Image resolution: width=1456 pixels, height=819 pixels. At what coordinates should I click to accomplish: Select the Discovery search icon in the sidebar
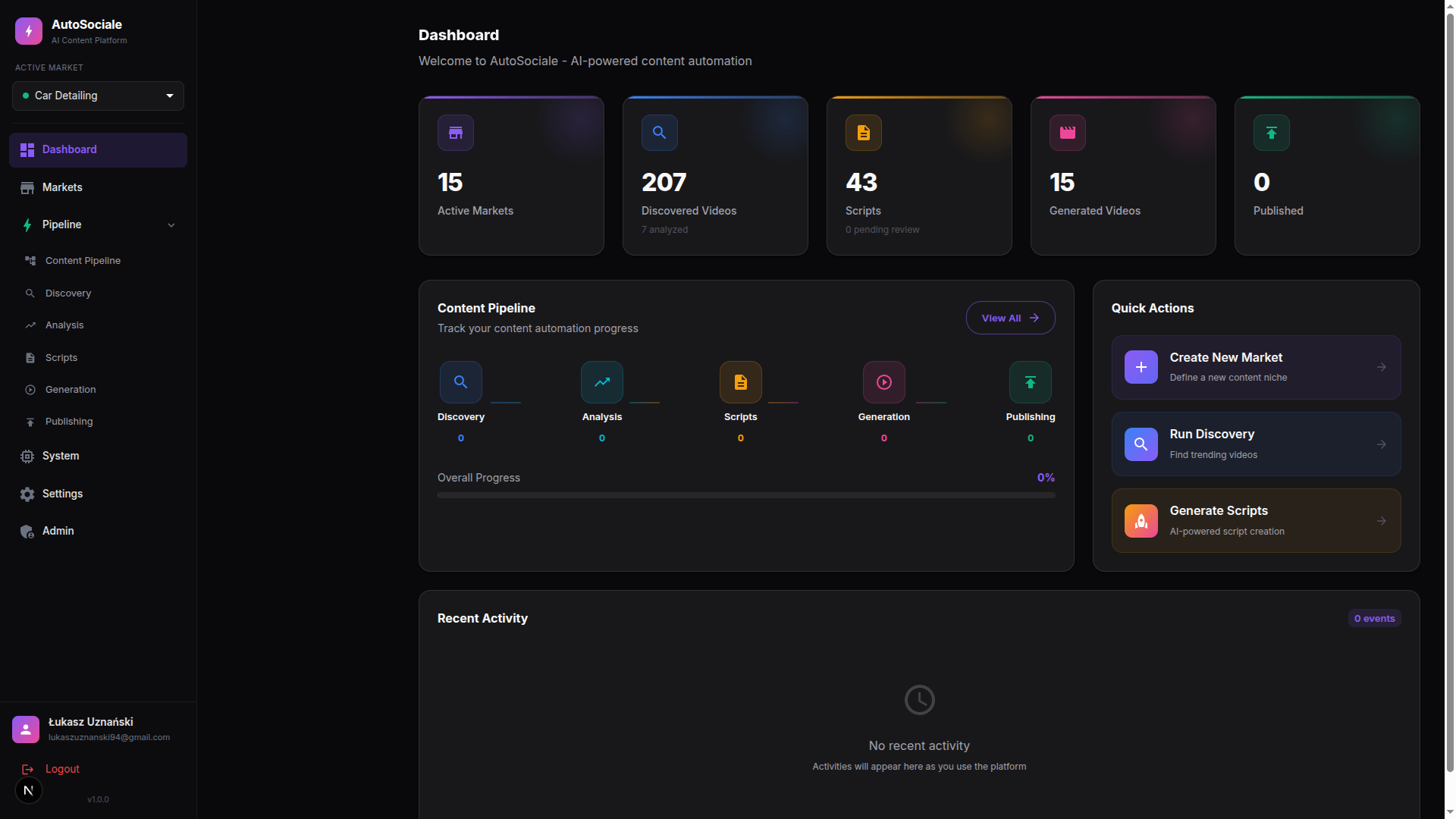30,293
